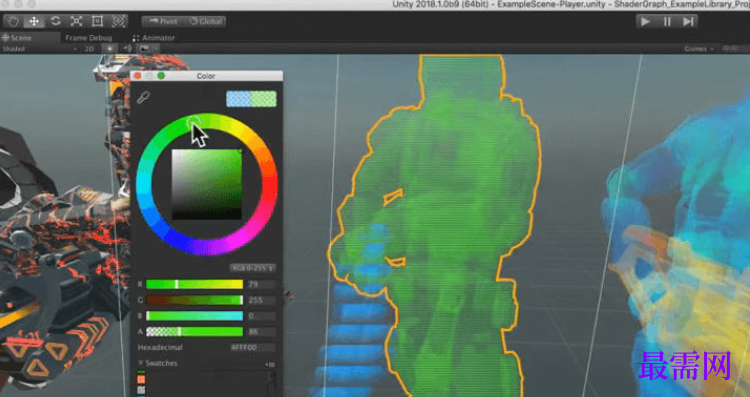The image size is (750, 397).
Task: Select the Rect transform tool
Action: pyautogui.click(x=98, y=22)
